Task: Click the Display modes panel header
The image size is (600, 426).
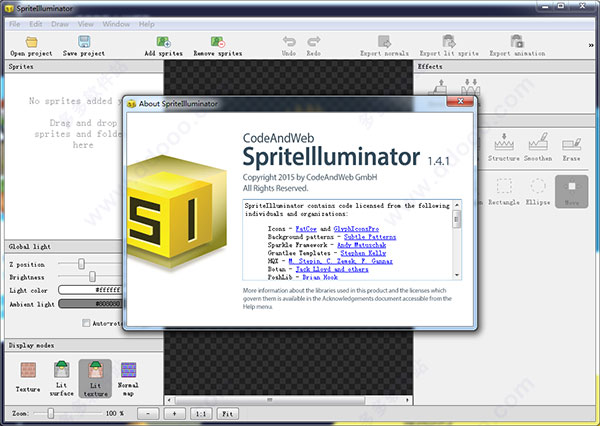Action: pyautogui.click(x=84, y=345)
